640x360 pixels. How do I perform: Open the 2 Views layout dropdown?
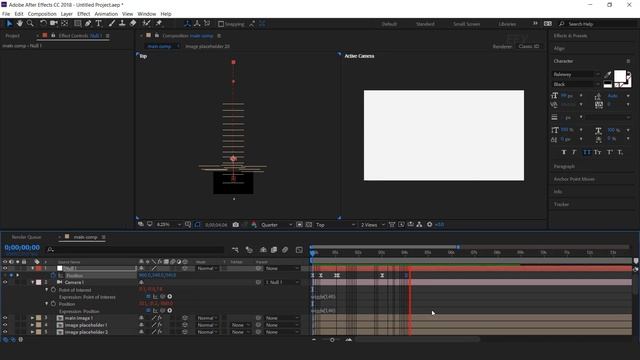pyautogui.click(x=372, y=224)
